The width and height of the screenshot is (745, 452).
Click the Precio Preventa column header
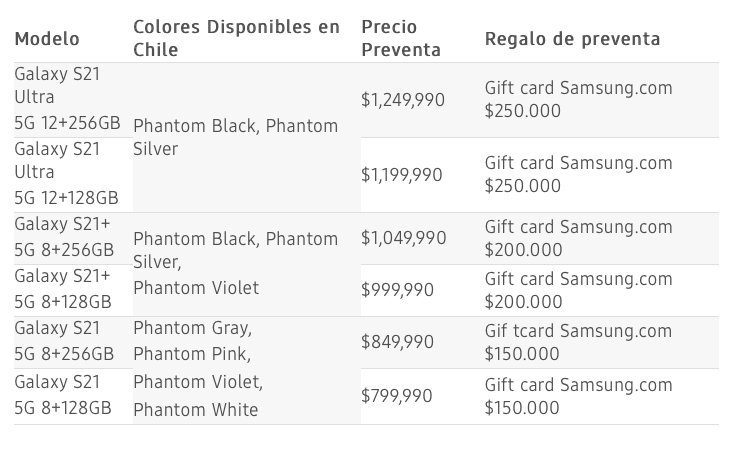401,38
